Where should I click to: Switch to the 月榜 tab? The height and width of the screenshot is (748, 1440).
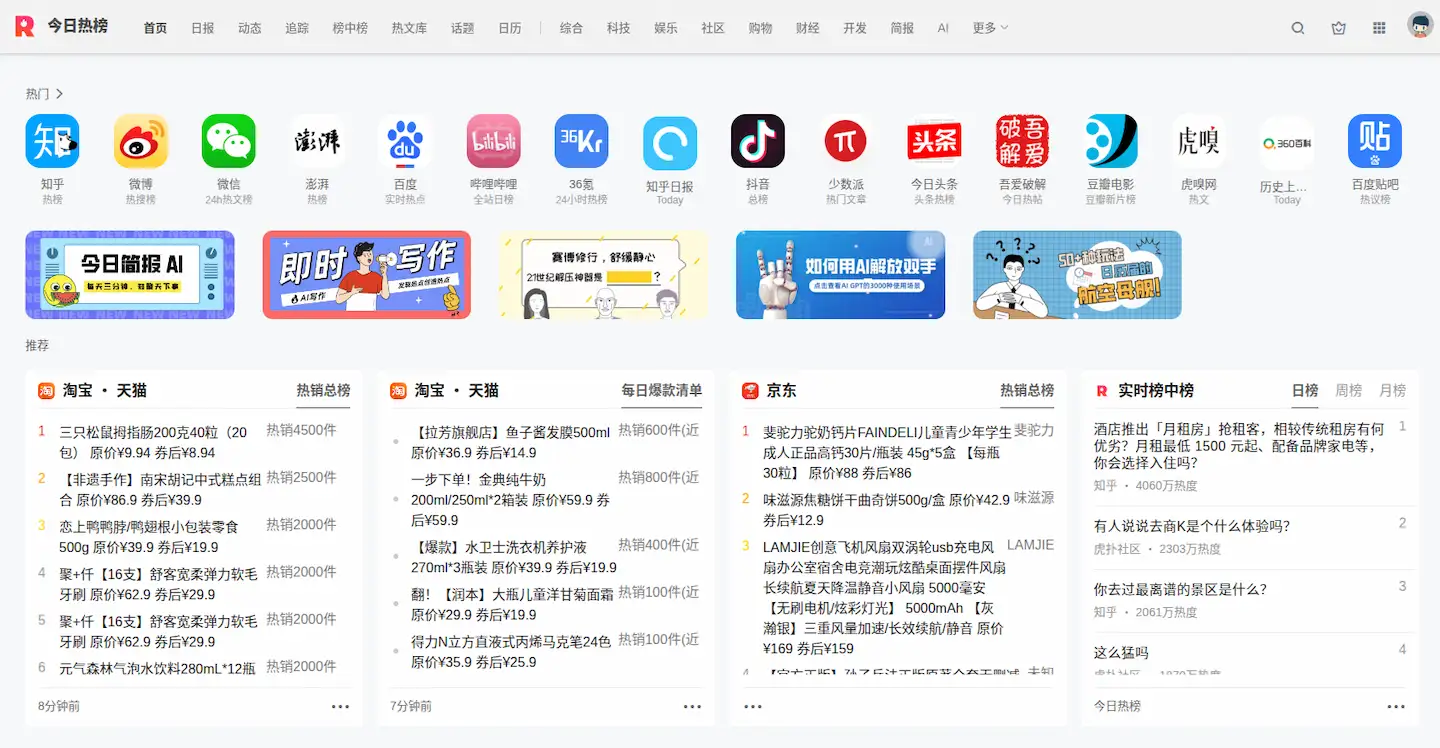(1392, 390)
